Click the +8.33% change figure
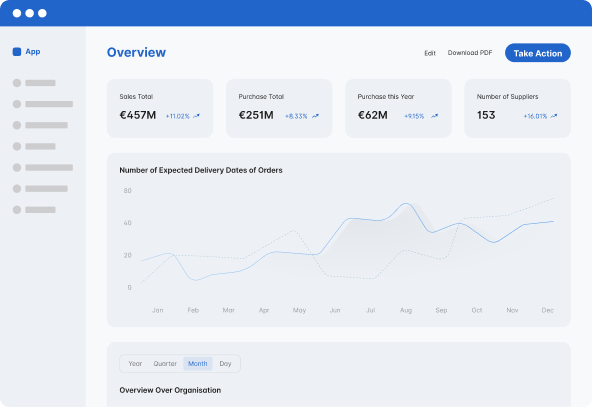 [x=296, y=116]
